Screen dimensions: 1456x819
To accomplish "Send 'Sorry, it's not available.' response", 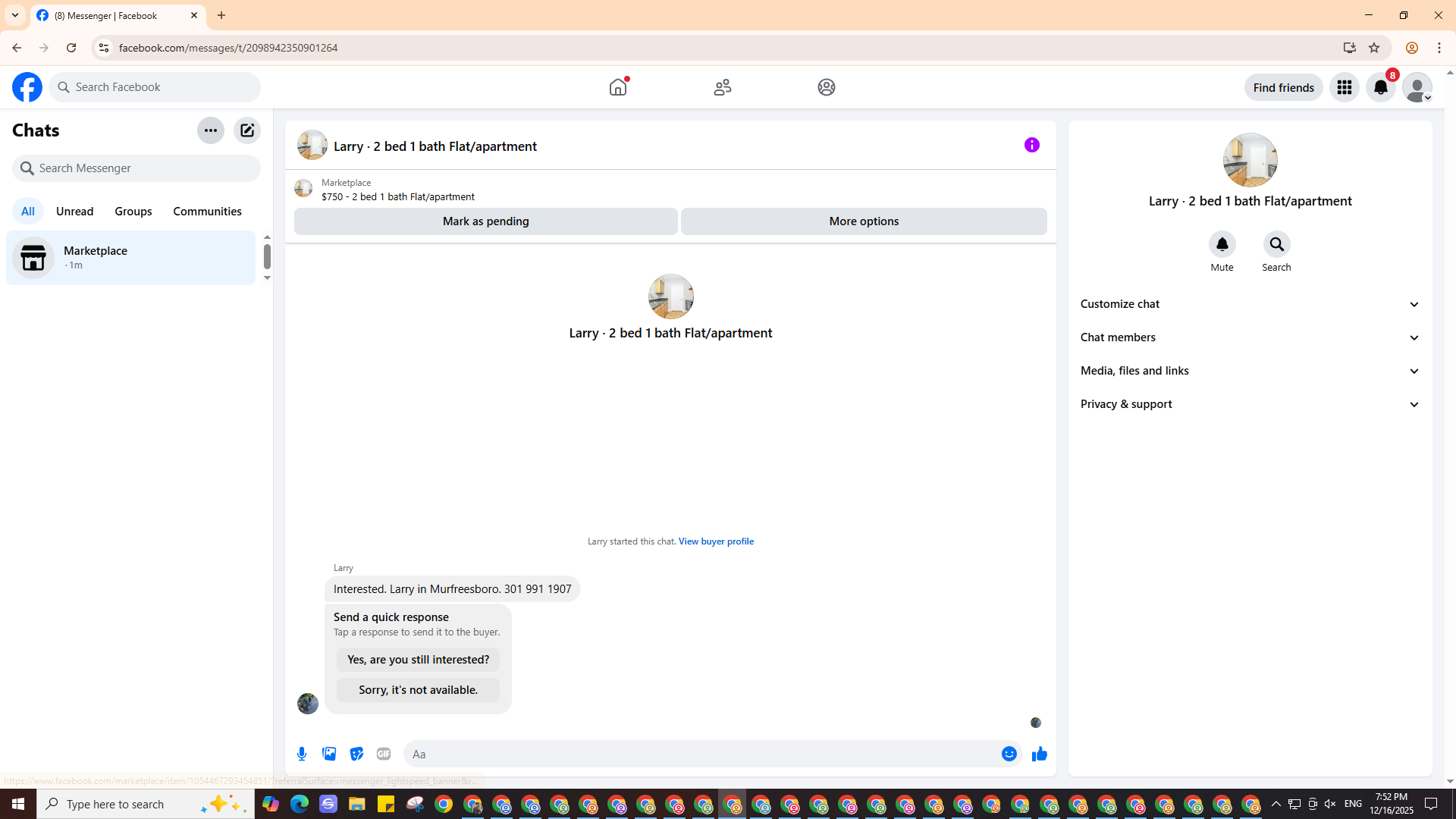I will pyautogui.click(x=419, y=690).
